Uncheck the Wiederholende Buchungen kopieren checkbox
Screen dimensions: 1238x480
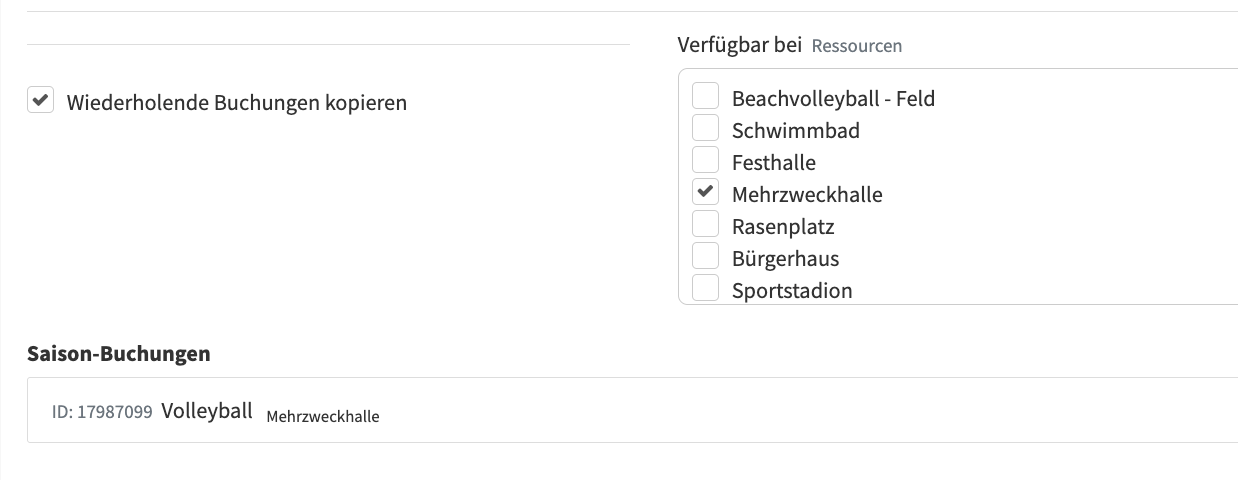(x=40, y=101)
